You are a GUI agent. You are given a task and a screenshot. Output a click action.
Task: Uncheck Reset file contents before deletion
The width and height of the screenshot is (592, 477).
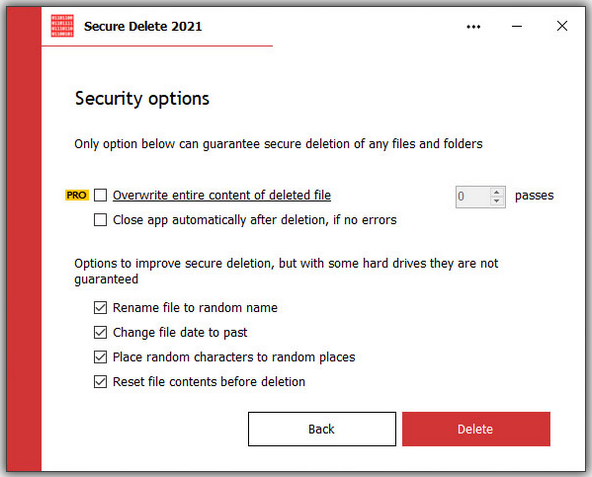[100, 382]
